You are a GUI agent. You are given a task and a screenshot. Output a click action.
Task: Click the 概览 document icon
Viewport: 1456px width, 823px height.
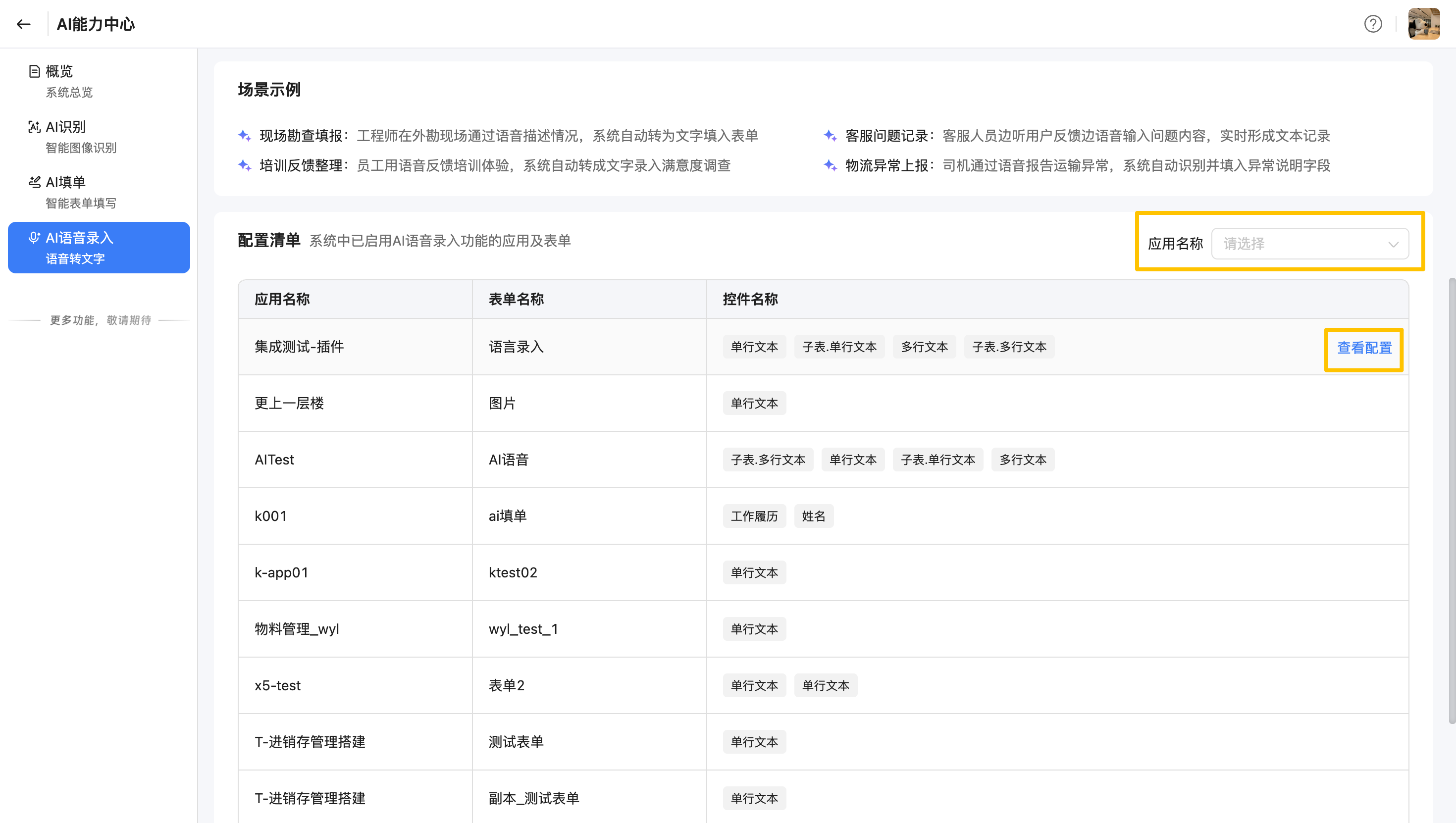[35, 71]
